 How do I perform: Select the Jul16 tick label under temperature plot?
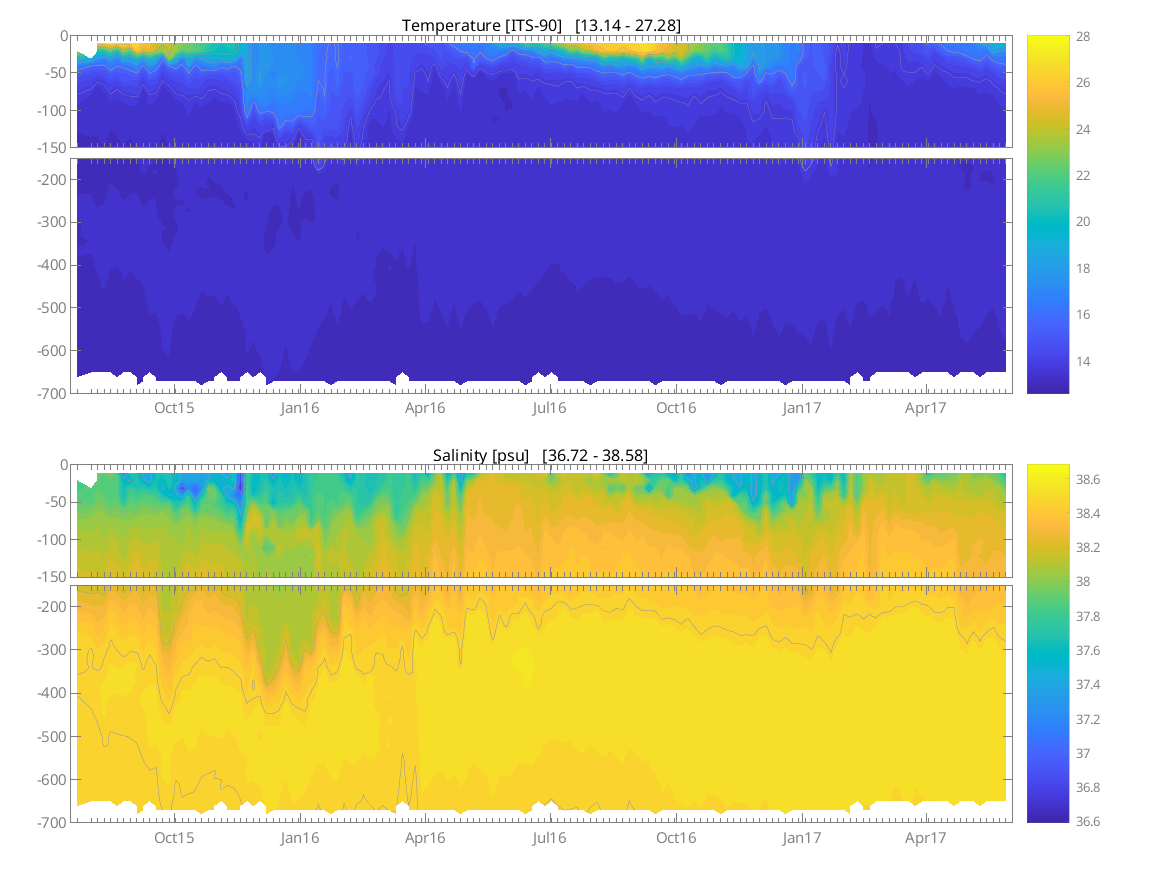[549, 408]
